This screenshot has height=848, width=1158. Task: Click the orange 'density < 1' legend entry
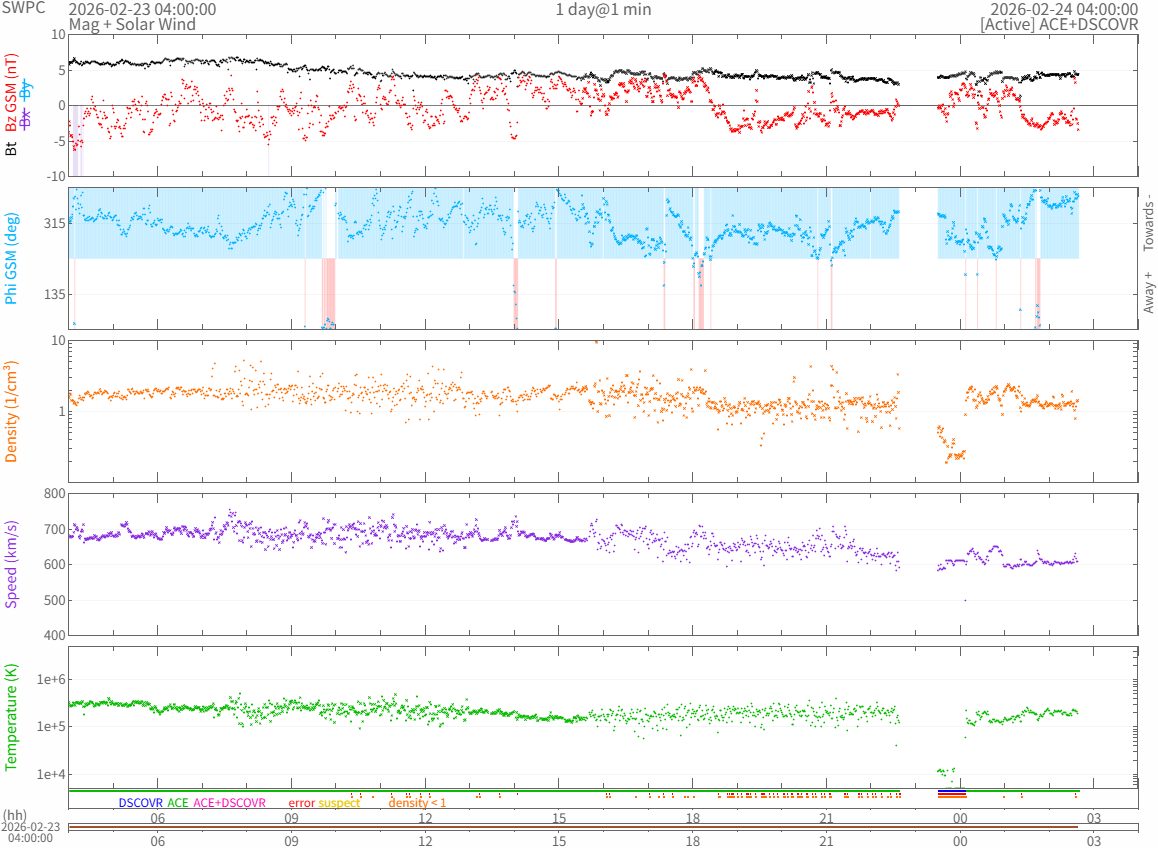(417, 802)
